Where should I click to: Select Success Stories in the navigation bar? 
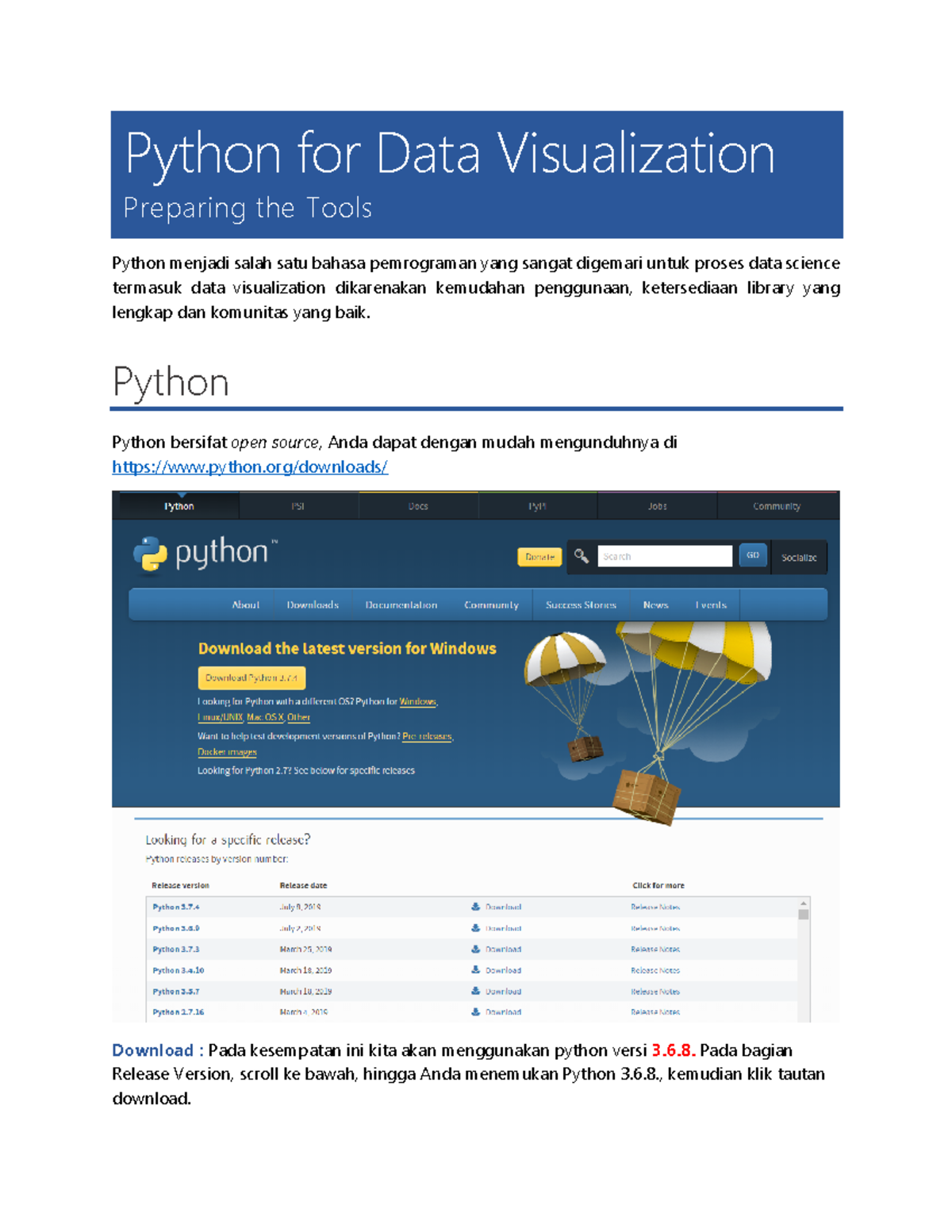581,604
